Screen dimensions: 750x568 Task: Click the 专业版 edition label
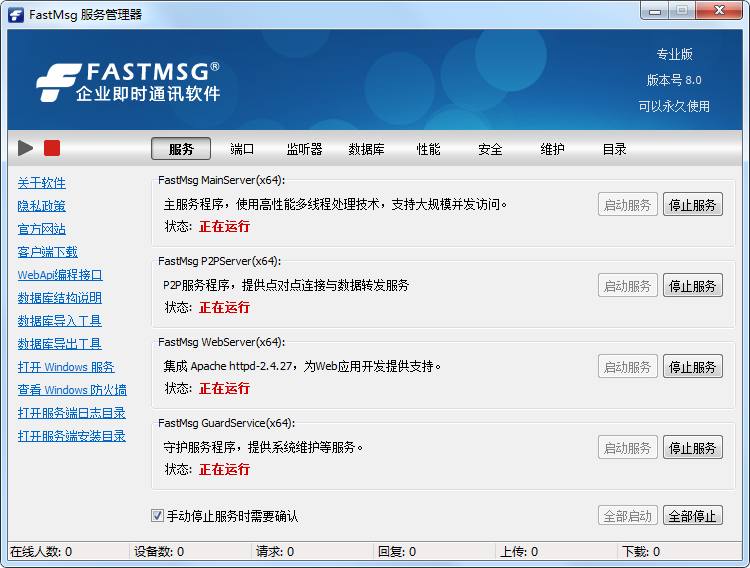coord(674,54)
